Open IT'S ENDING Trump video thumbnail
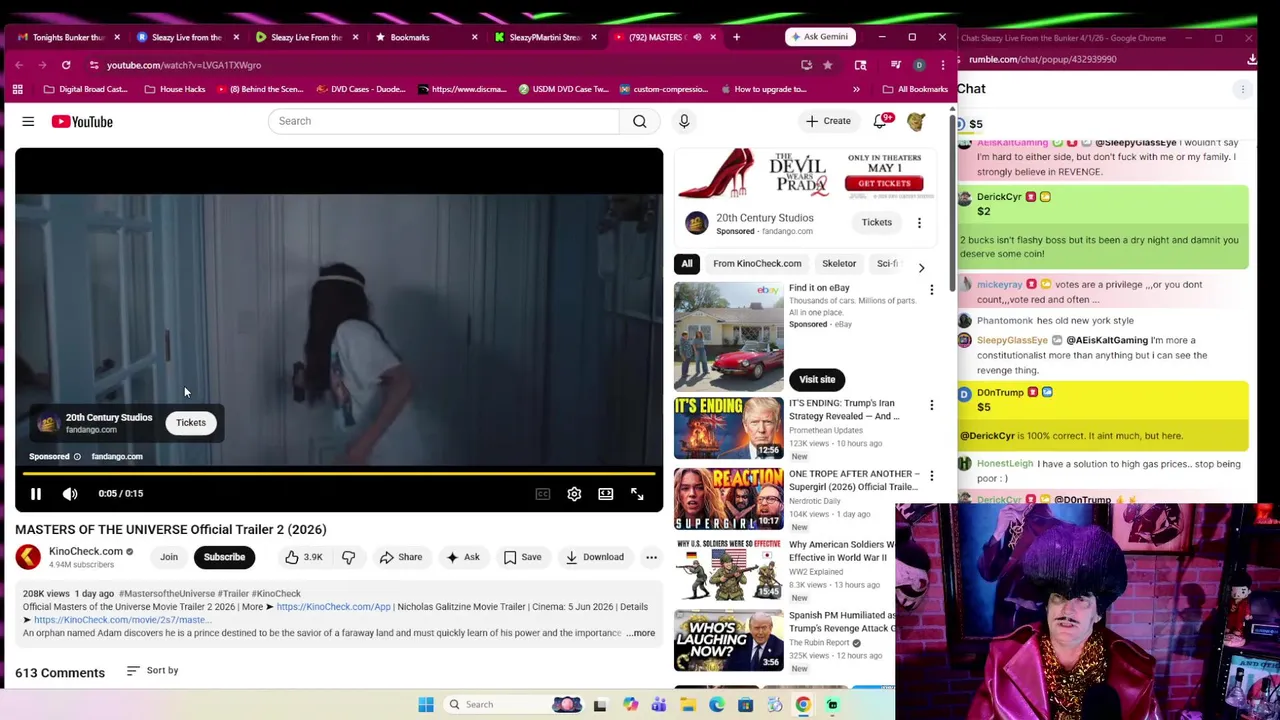1280x720 pixels. [x=729, y=428]
